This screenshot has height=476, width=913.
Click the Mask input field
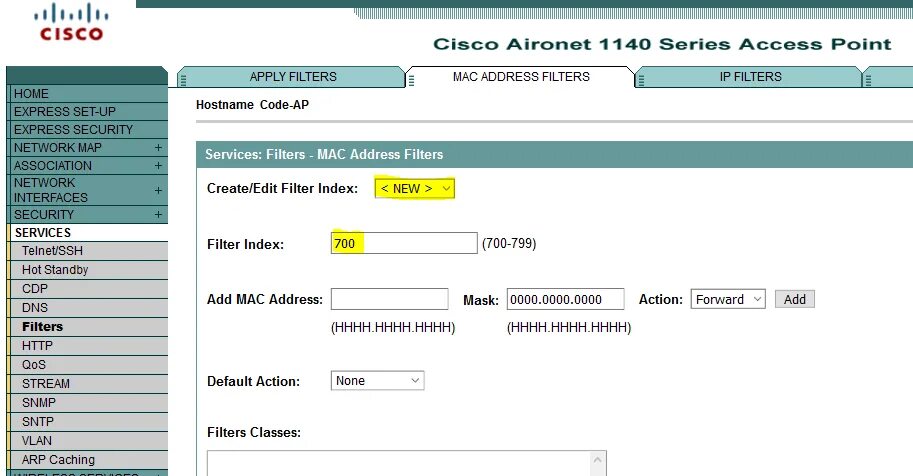[x=565, y=299]
